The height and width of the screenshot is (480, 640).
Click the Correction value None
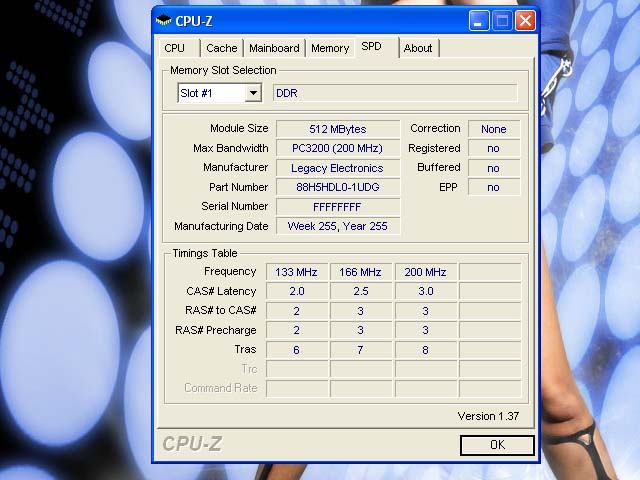point(494,129)
